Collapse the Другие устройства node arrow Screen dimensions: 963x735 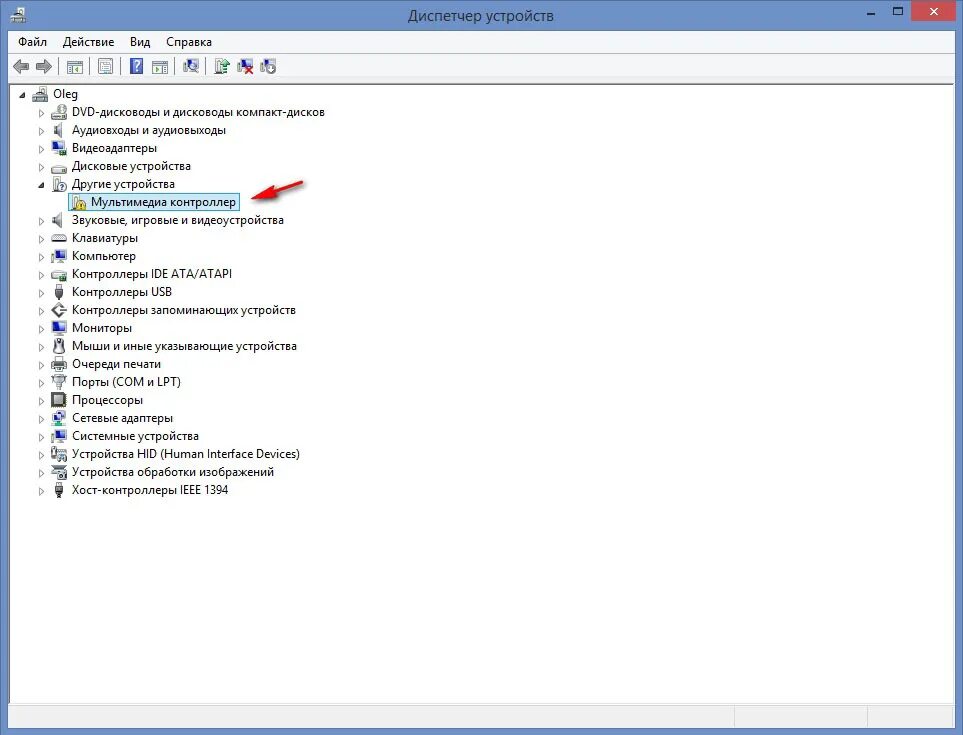(x=41, y=185)
